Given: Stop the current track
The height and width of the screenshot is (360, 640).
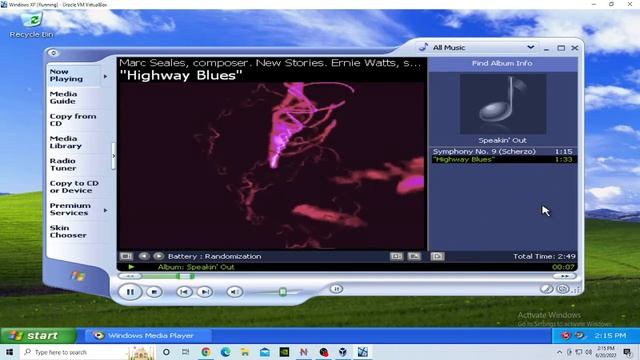Looking at the screenshot, I should (154, 292).
